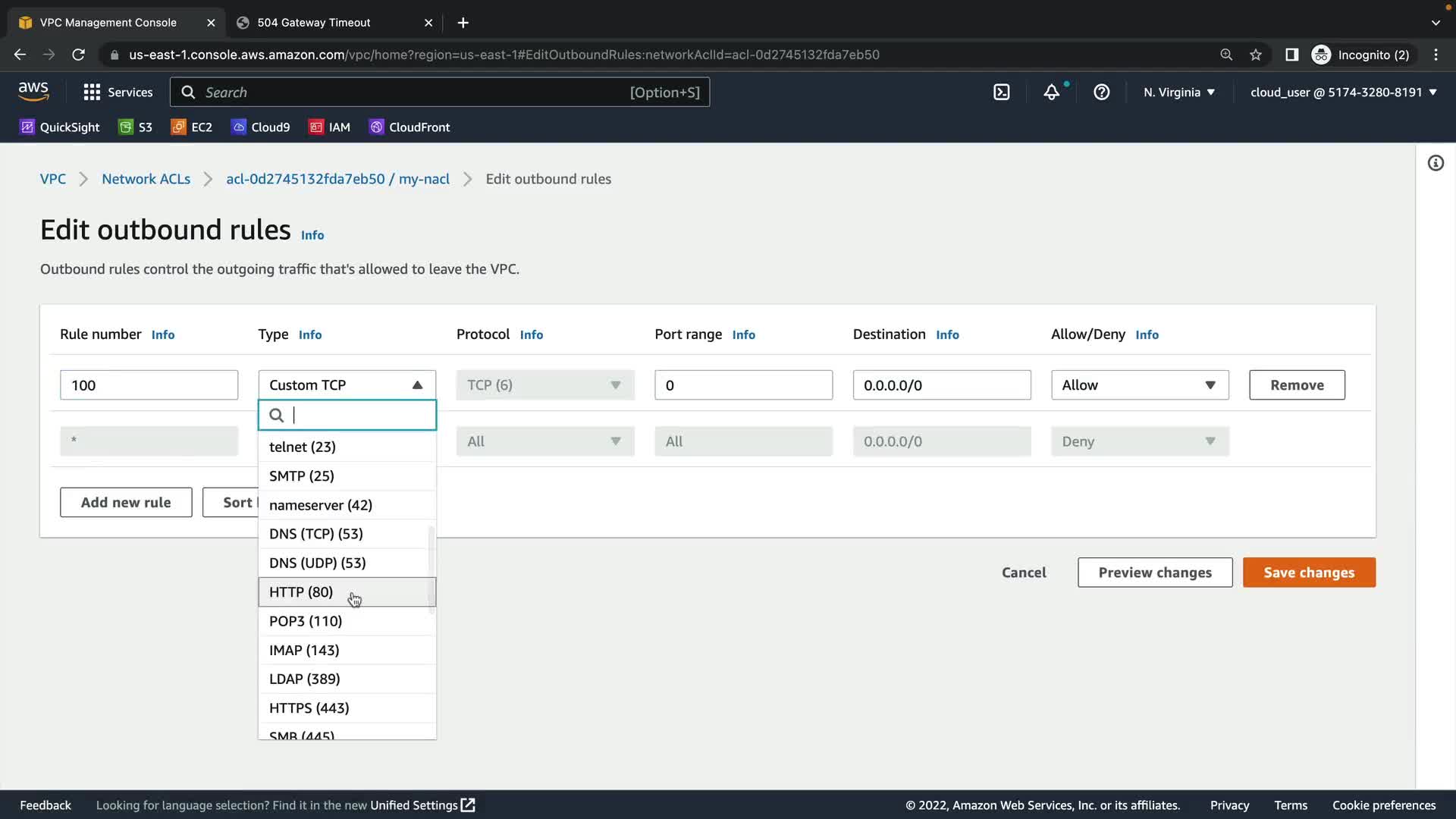Open the QuickSight shortcut icon
This screenshot has height=819, width=1456.
(x=27, y=127)
